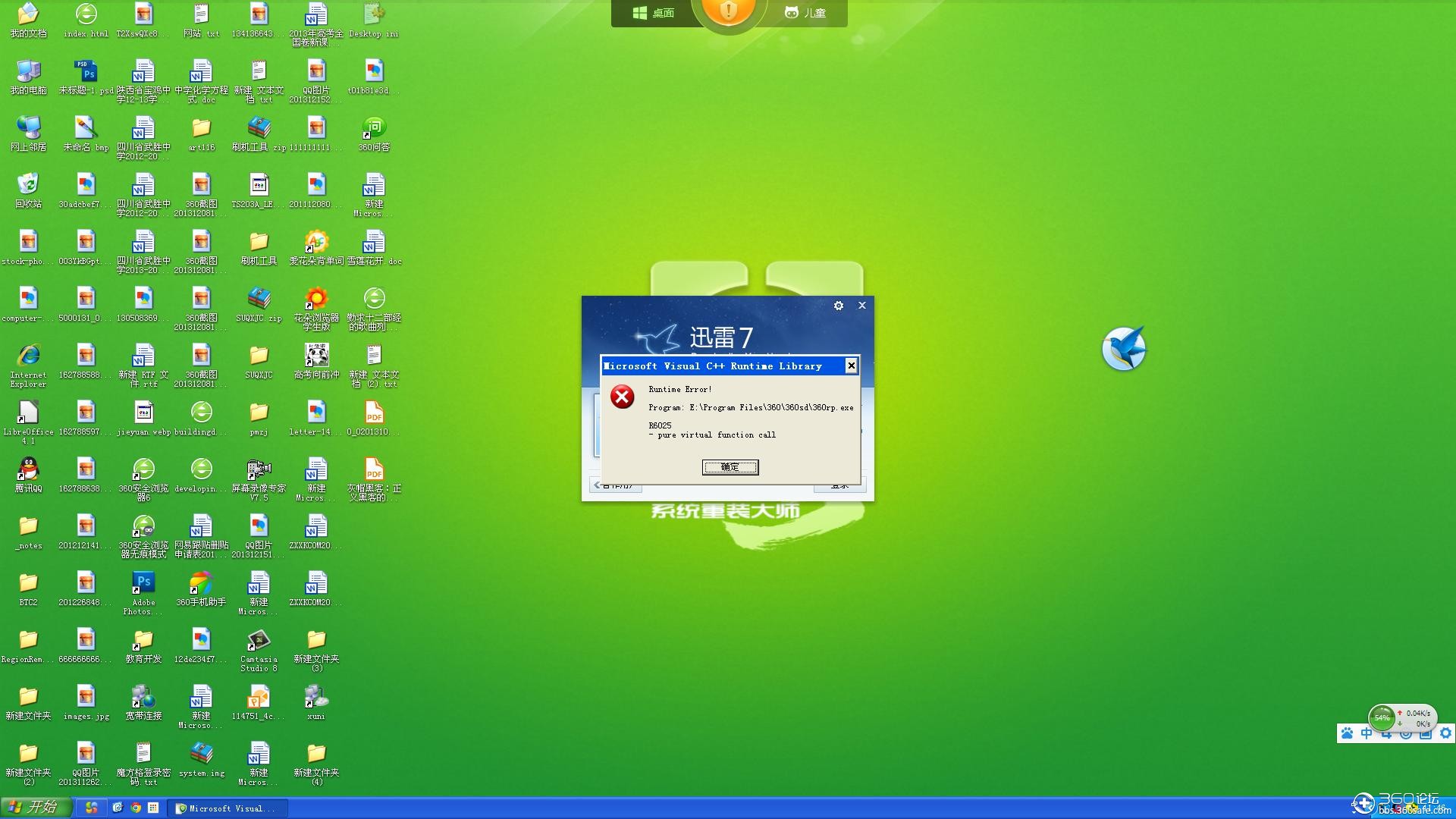Screen dimensions: 1456x819
Task: Open the 360安全浏览器6 shortcut
Action: 143,480
